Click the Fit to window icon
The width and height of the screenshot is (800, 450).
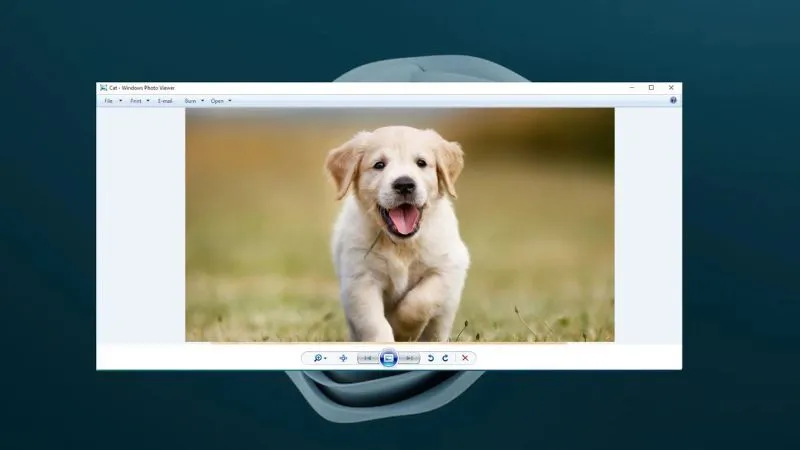point(343,358)
